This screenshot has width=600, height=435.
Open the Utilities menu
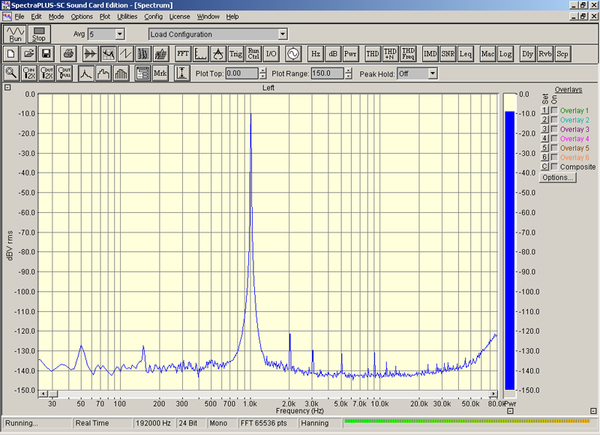click(127, 16)
